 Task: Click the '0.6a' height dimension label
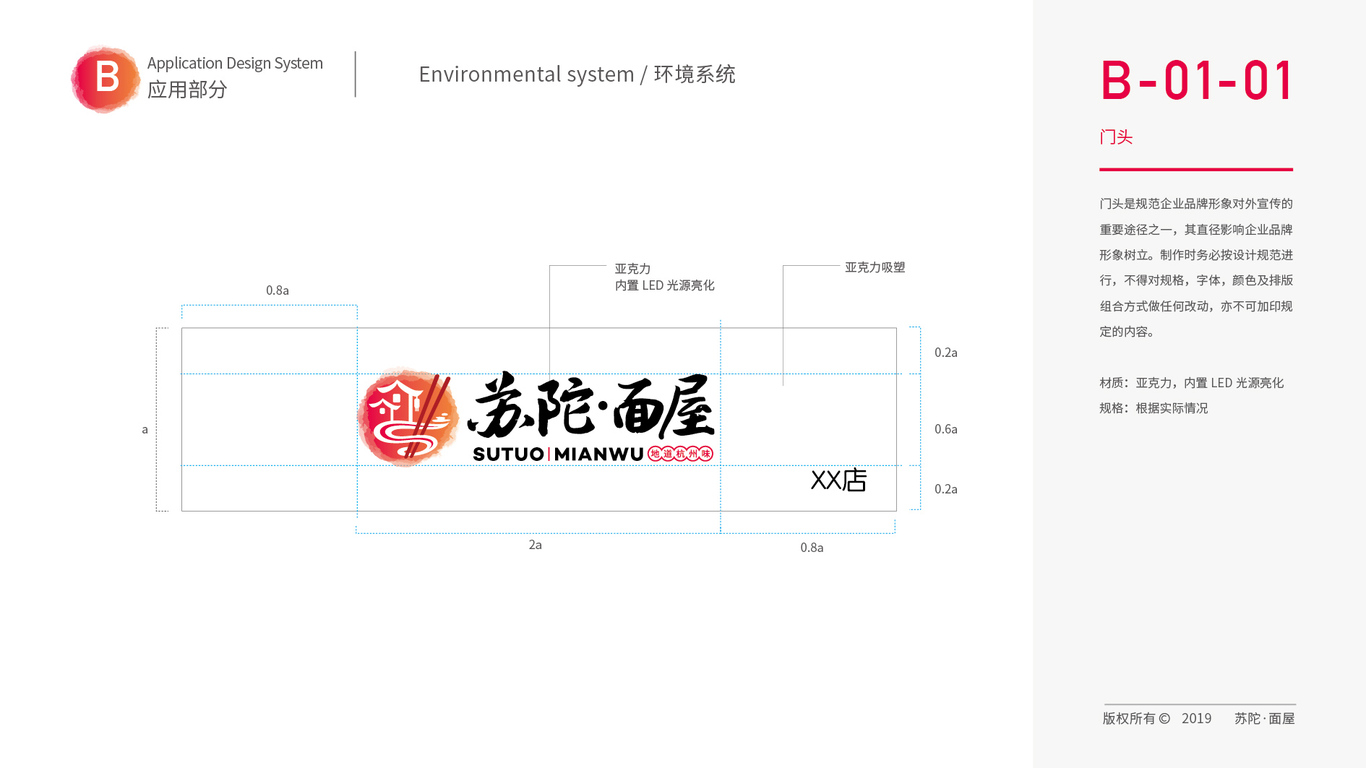pyautogui.click(x=946, y=429)
